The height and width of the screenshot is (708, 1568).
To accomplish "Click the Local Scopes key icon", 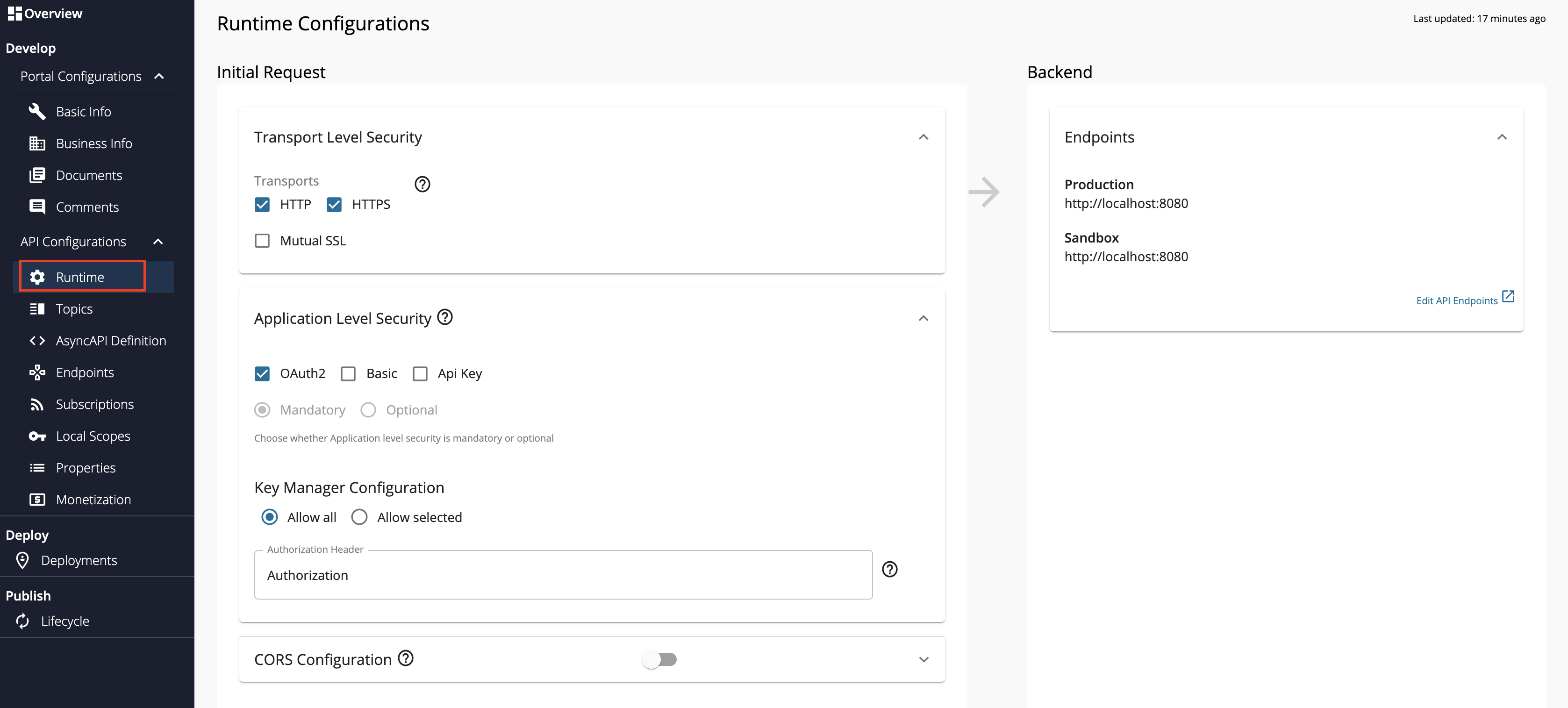I will click(x=37, y=436).
